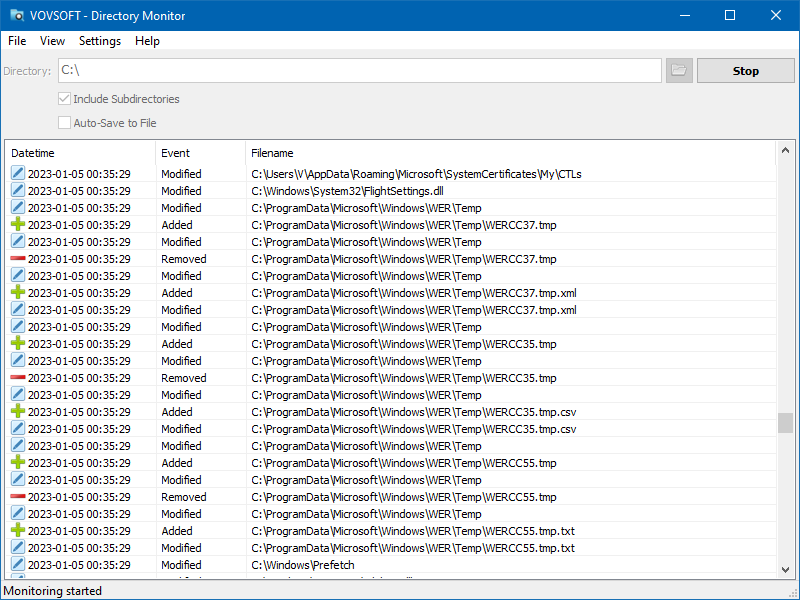Viewport: 800px width, 600px height.
Task: Click the red Removed icon on WERCC37.tmp row
Action: pos(16,258)
